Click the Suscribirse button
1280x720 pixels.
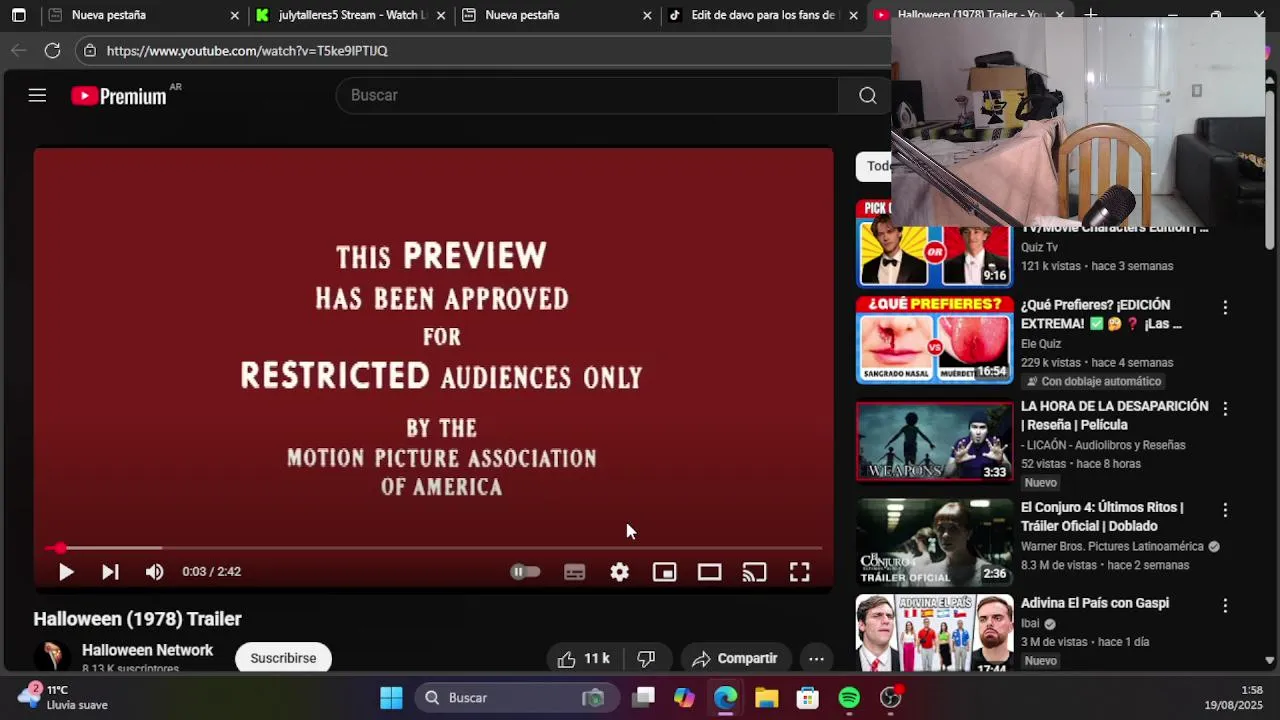[283, 658]
